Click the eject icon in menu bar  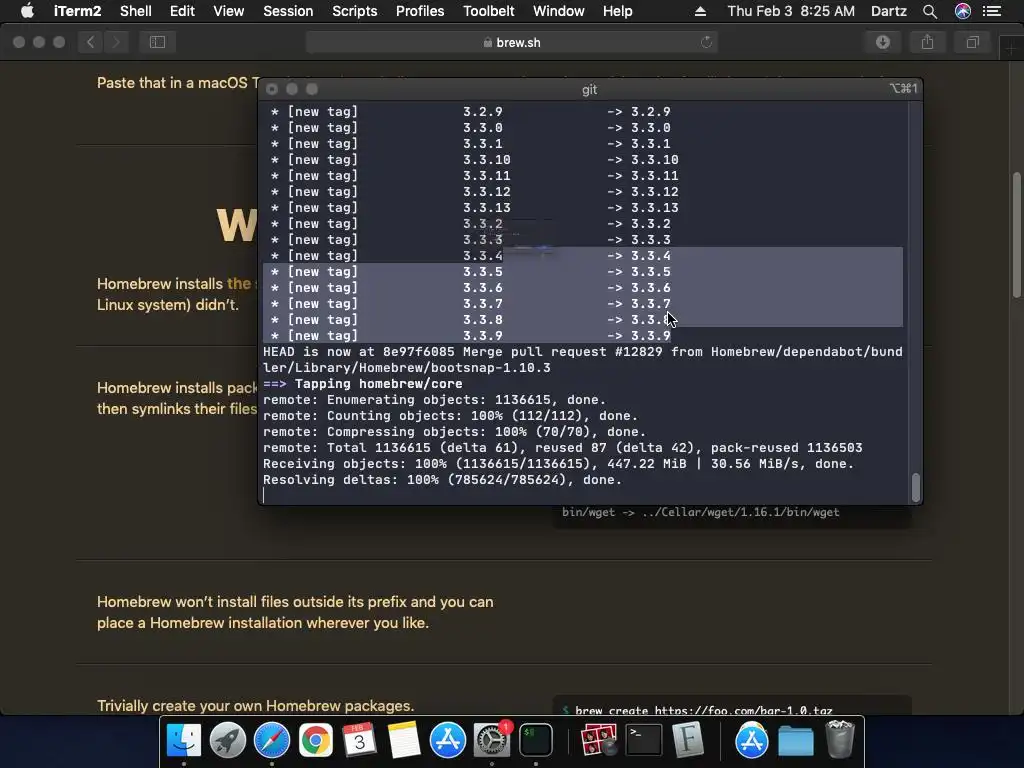coord(700,11)
